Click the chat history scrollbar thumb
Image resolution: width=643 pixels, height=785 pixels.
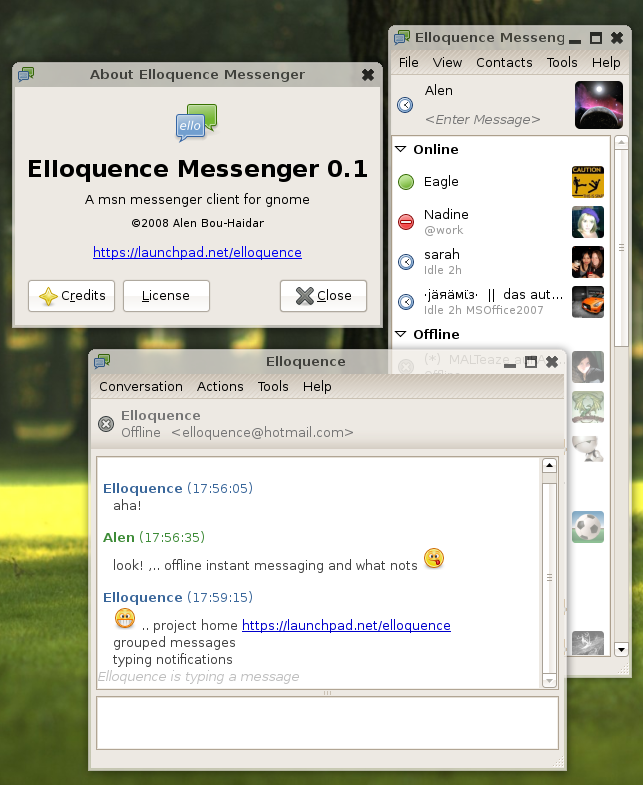(549, 578)
